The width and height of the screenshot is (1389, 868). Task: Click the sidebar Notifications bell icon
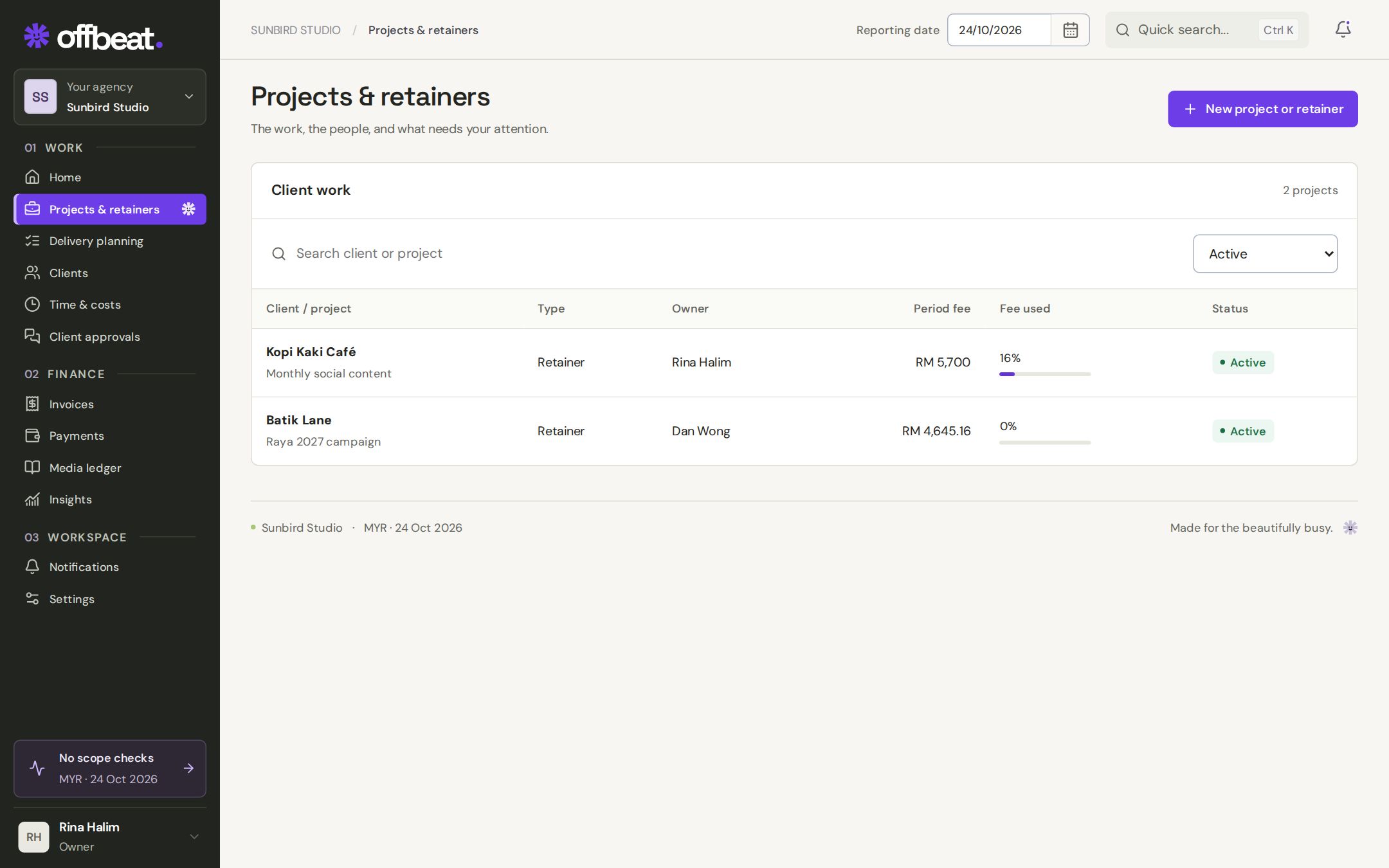[x=32, y=566]
